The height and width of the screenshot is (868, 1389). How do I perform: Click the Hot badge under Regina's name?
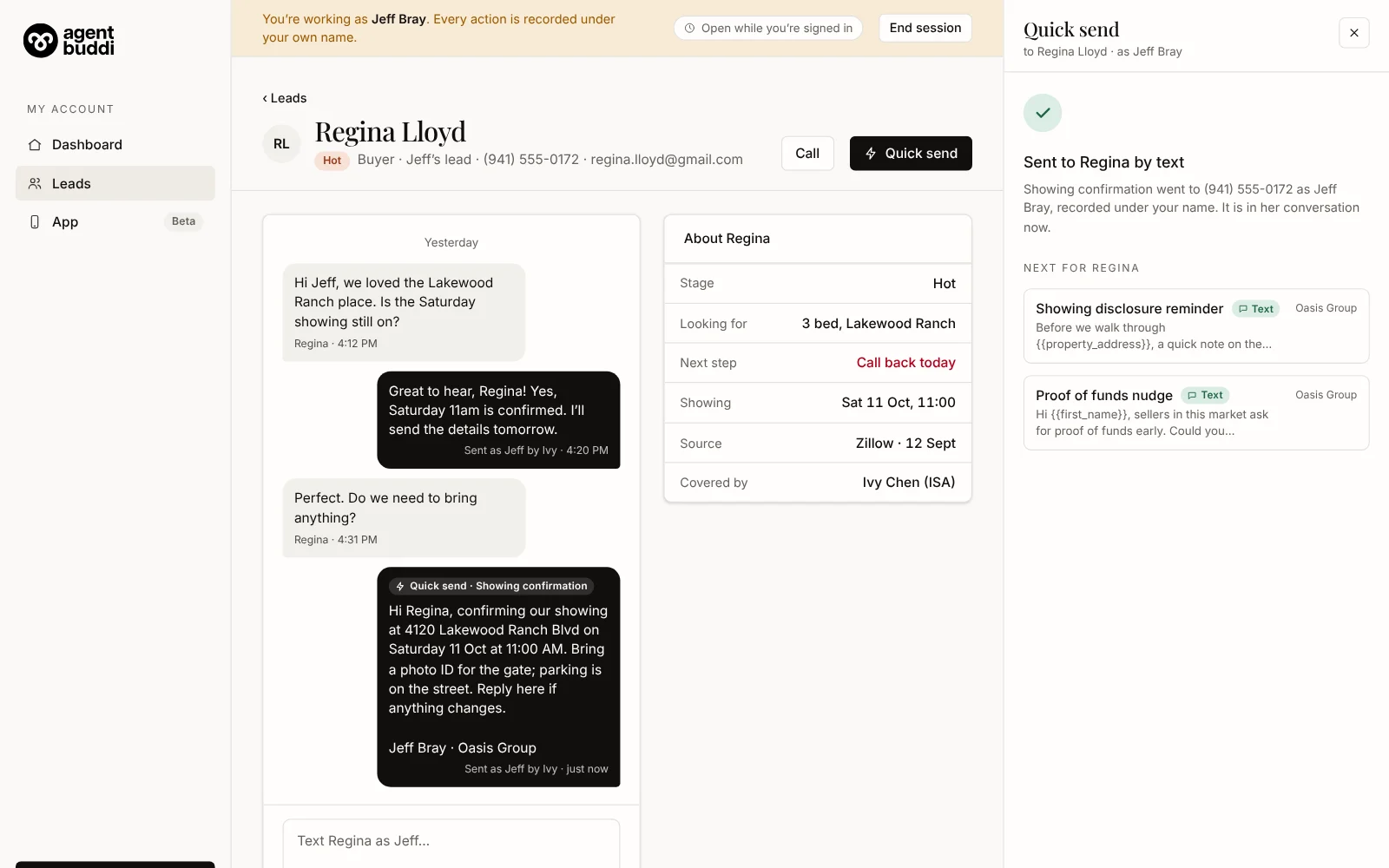(332, 161)
